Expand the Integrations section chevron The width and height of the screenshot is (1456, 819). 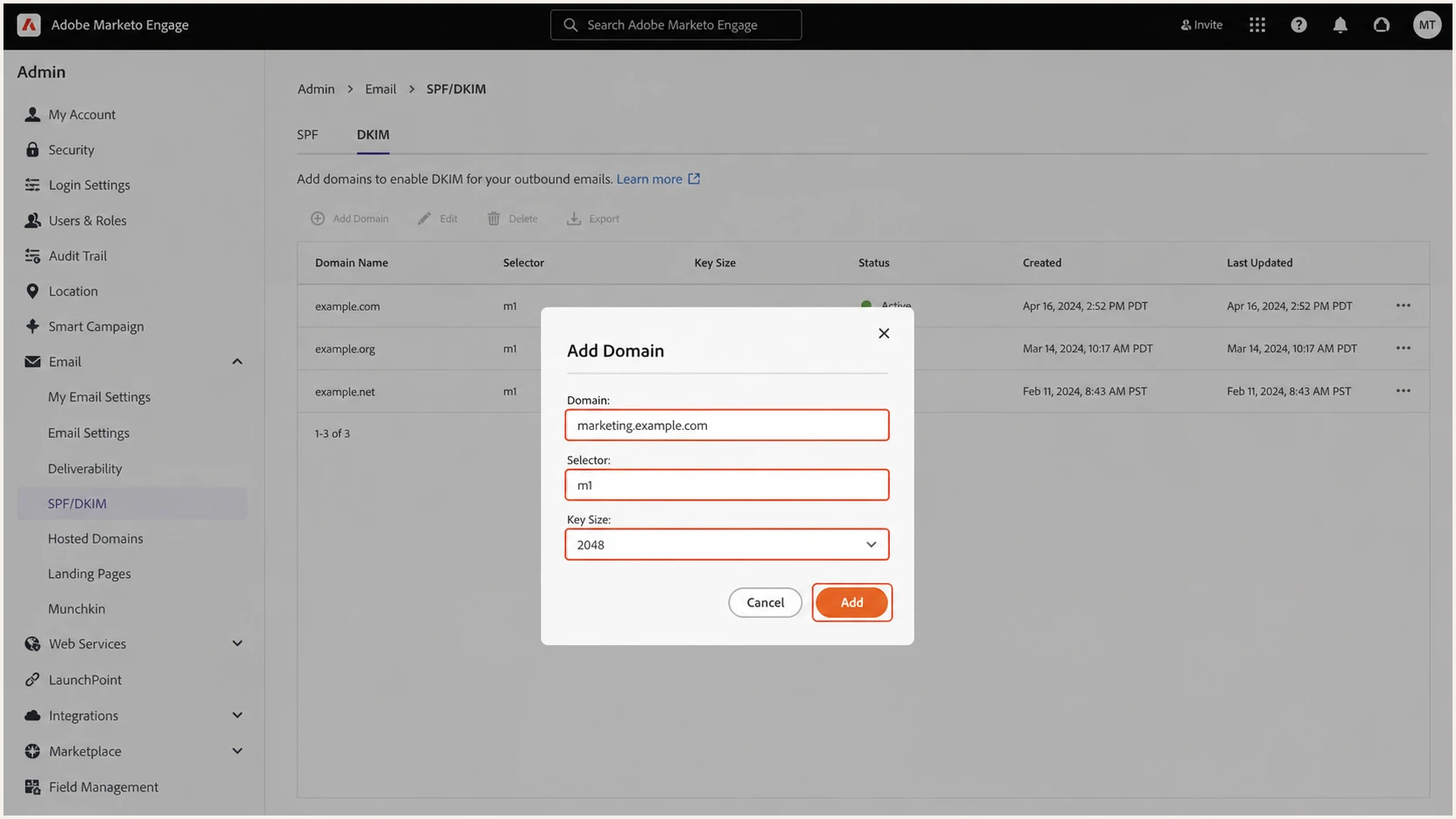237,715
